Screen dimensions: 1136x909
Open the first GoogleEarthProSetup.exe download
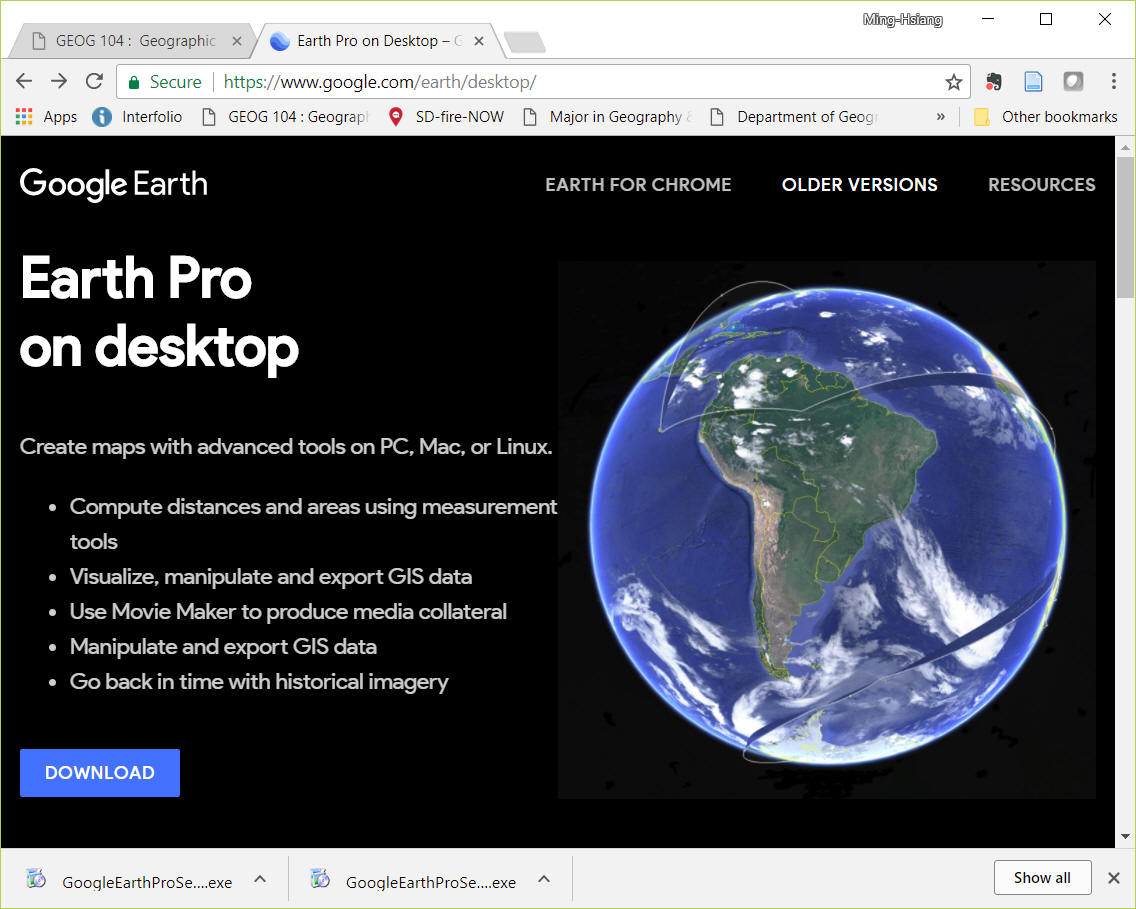[x=130, y=881]
